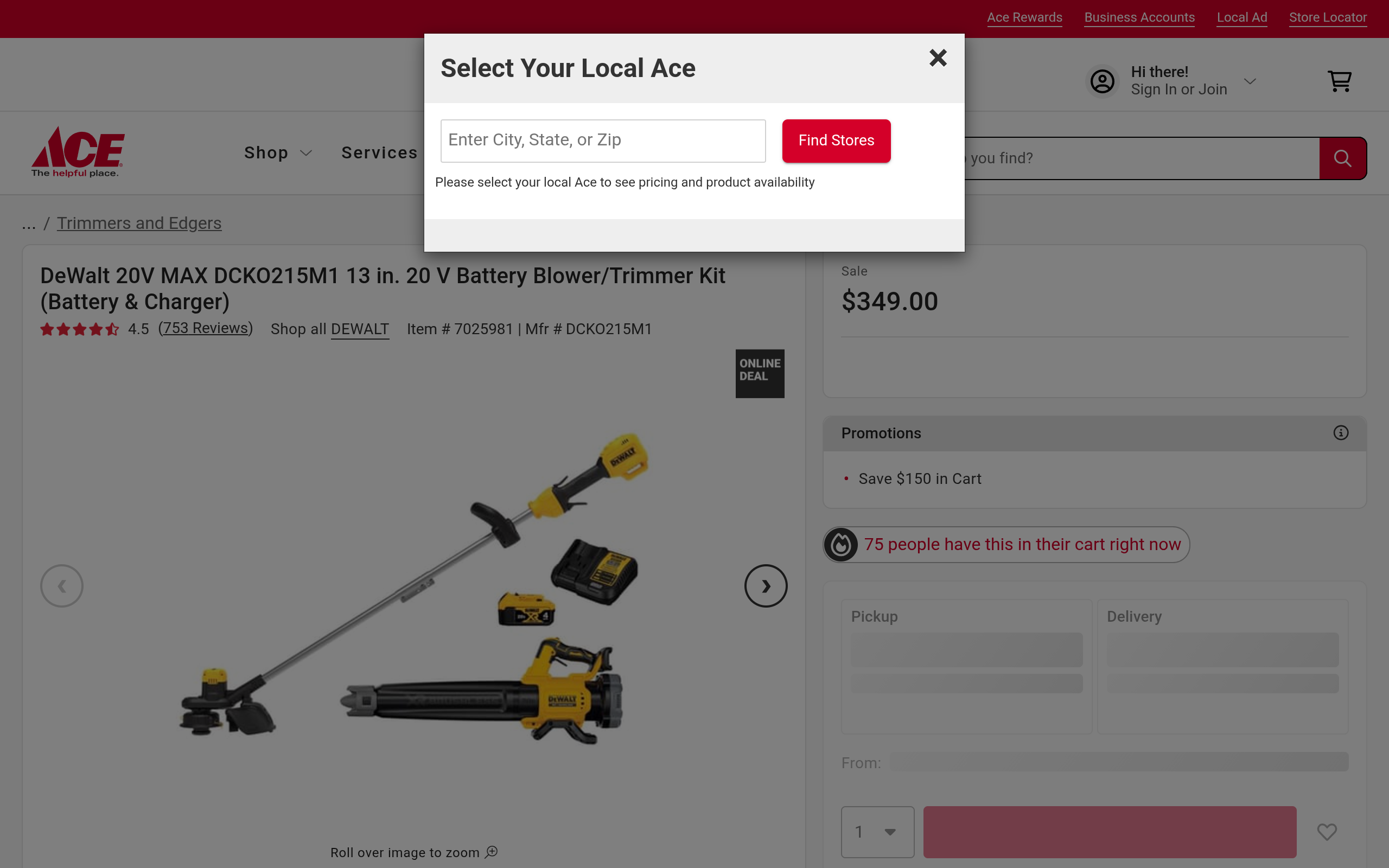
Task: Open the quantity selector dropdown
Action: pos(877,832)
